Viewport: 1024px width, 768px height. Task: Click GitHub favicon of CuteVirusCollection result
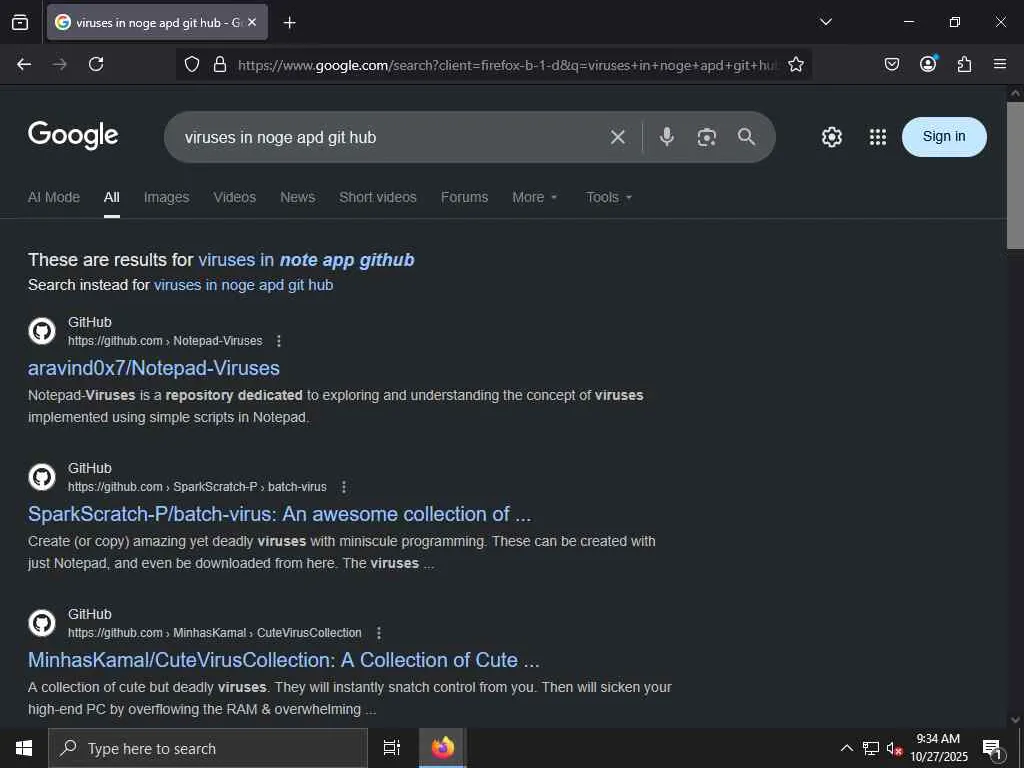42,623
